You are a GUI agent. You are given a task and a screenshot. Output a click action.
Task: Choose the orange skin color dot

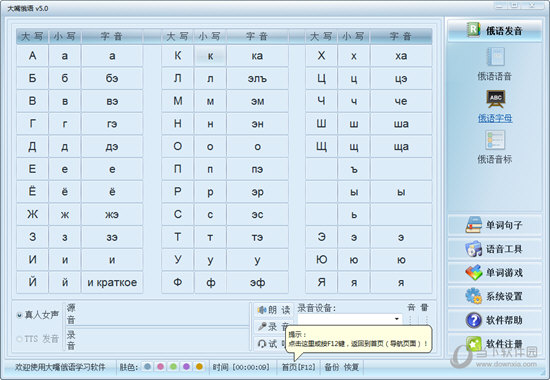click(x=199, y=367)
